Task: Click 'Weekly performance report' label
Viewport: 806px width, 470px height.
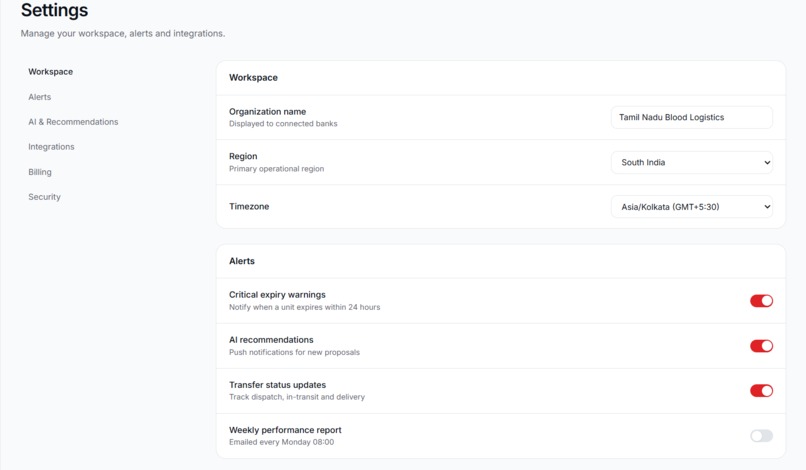Action: pos(285,430)
